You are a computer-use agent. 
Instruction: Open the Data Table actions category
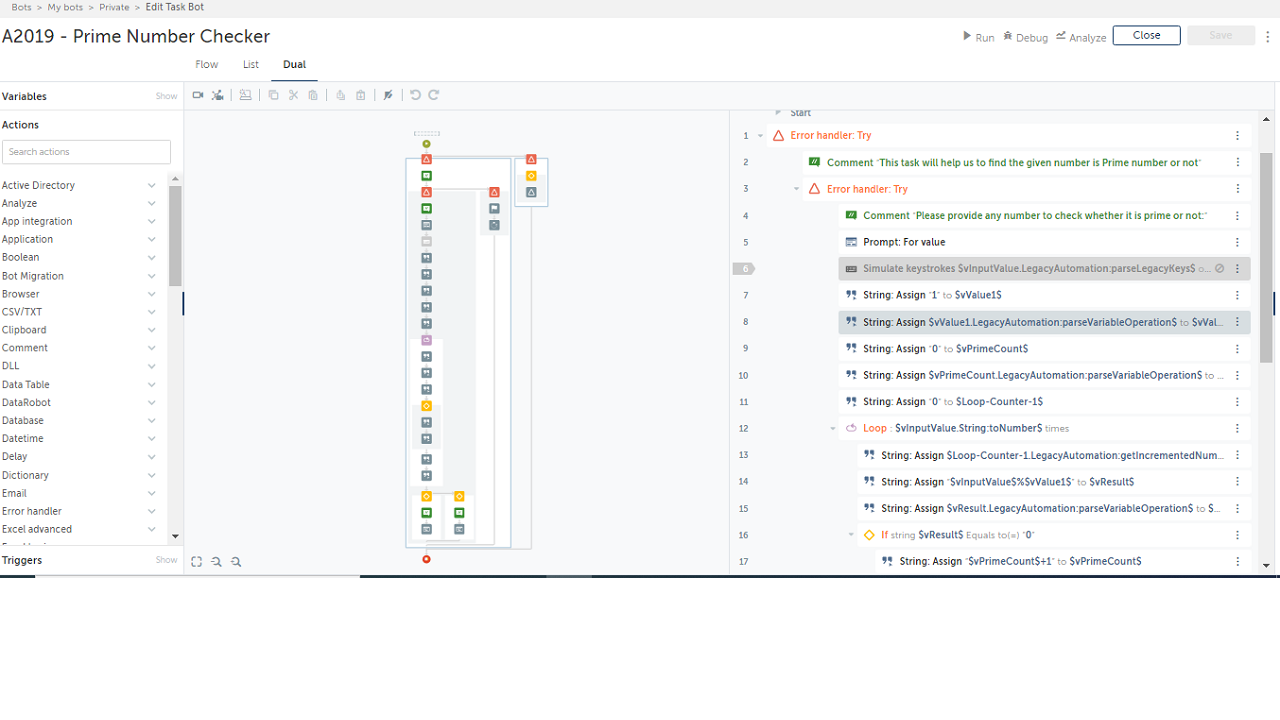[x=79, y=385]
